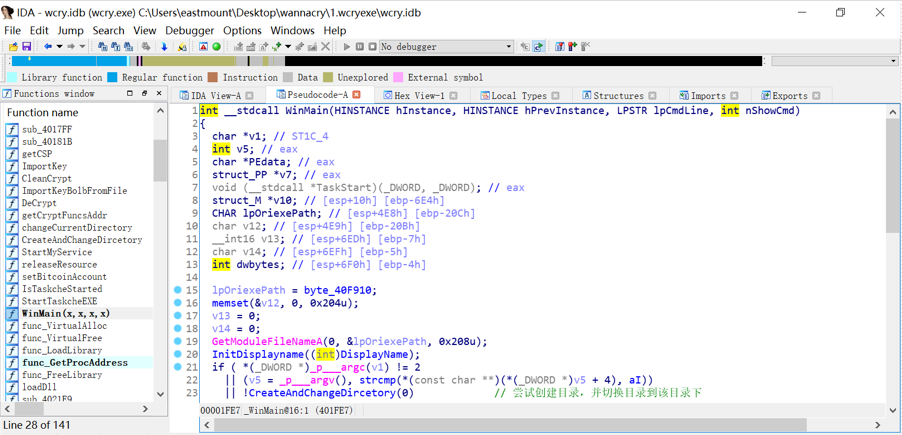The height and width of the screenshot is (435, 902).
Task: Click CreateAndChangeDircetory call on line 23
Action: (324, 392)
